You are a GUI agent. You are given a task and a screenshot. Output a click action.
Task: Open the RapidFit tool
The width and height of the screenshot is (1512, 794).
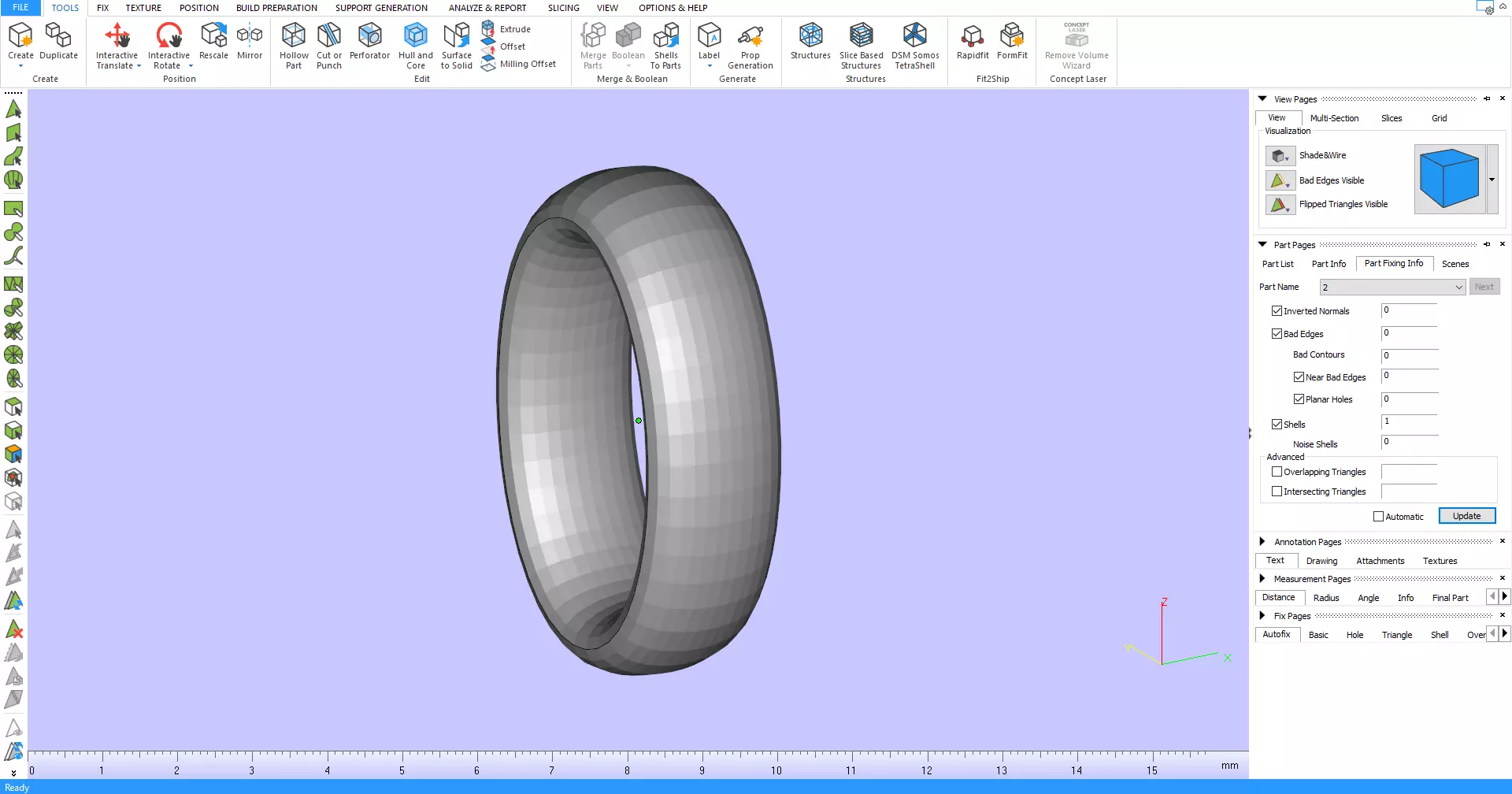[x=973, y=41]
